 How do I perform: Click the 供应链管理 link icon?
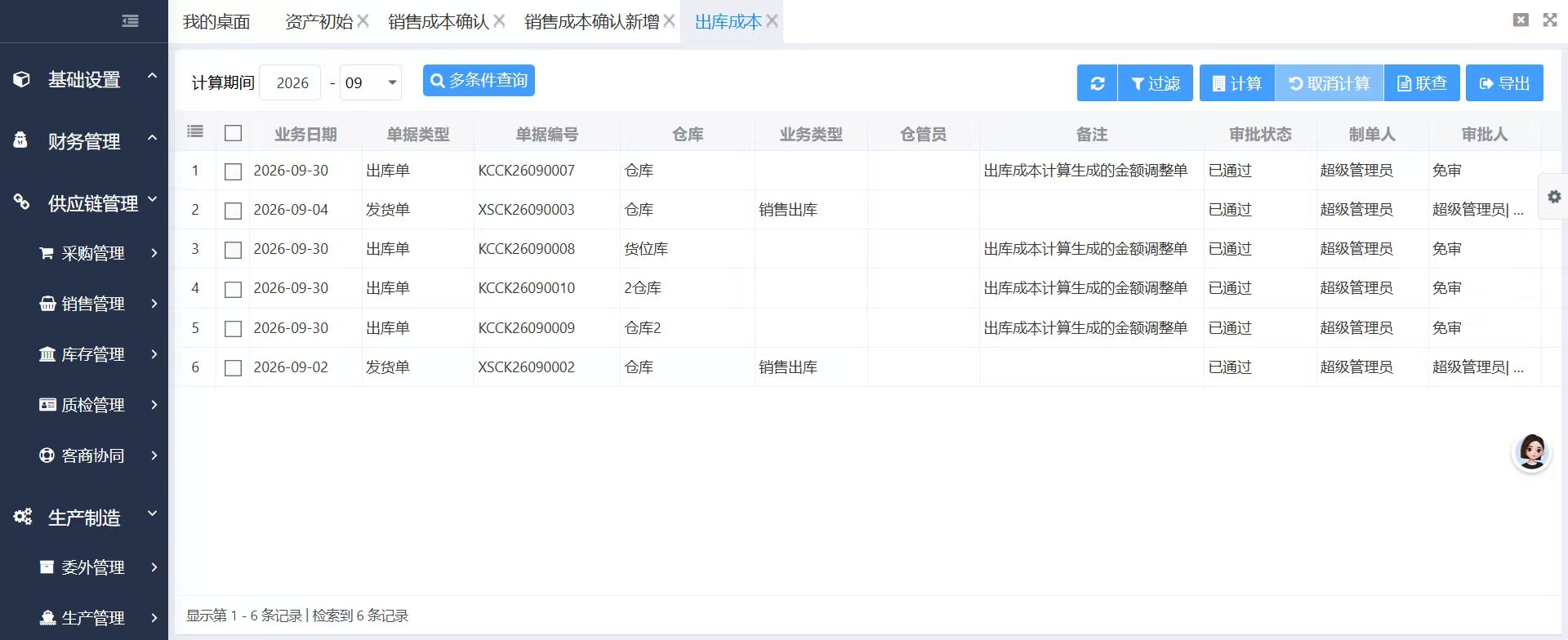[x=21, y=202]
